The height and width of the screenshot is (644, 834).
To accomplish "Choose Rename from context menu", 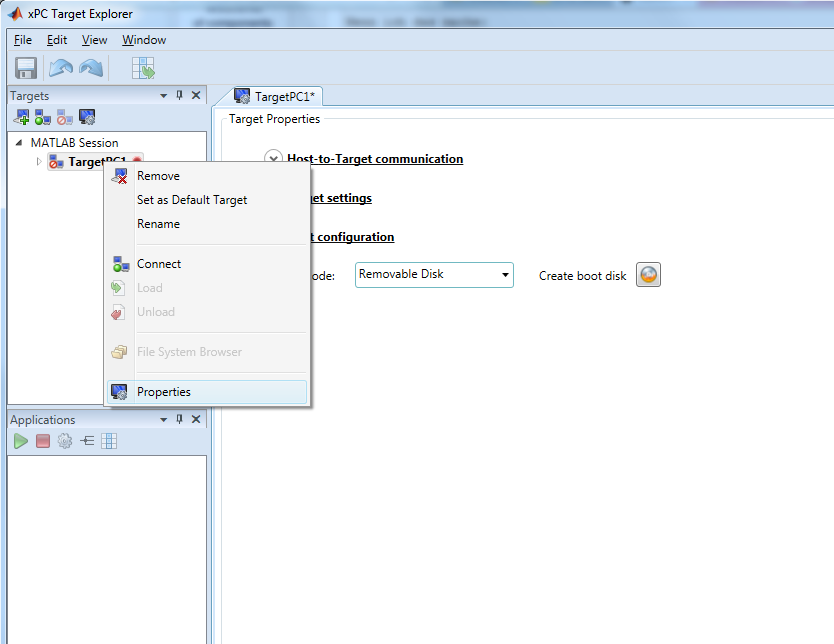I will [207, 224].
